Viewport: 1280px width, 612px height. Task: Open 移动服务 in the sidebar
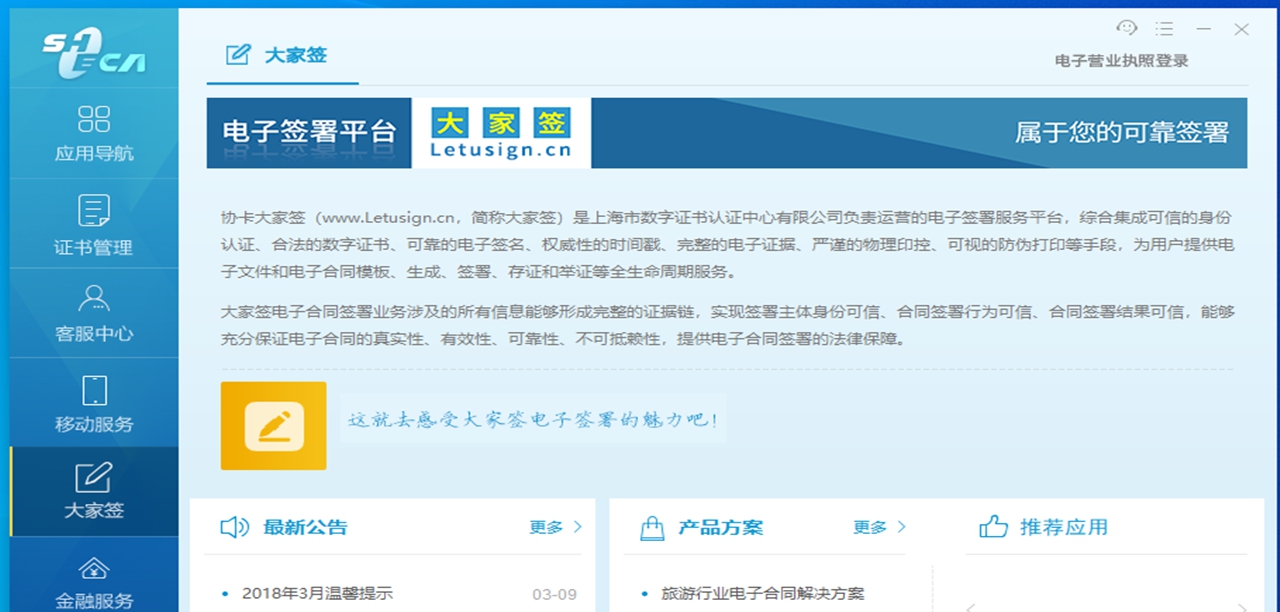pyautogui.click(x=94, y=403)
